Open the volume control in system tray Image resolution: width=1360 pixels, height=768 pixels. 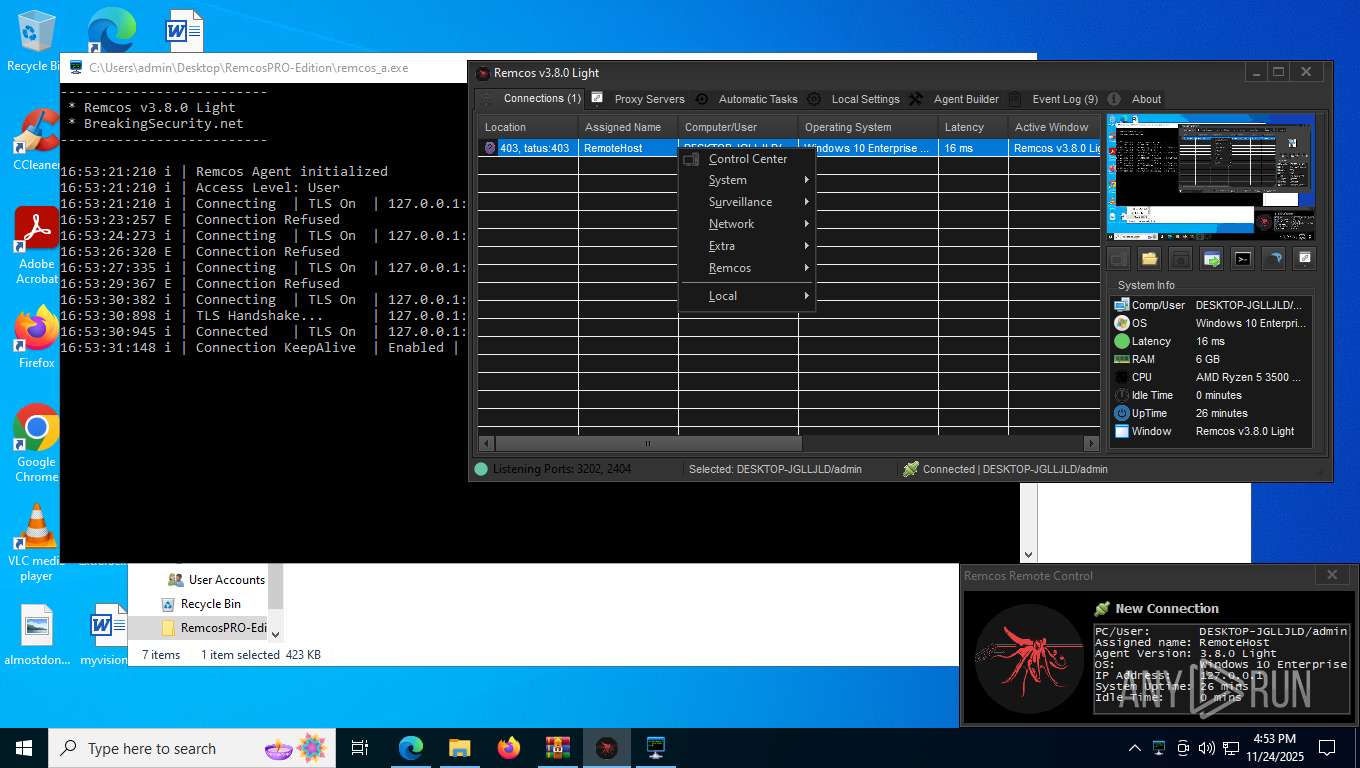click(1207, 748)
